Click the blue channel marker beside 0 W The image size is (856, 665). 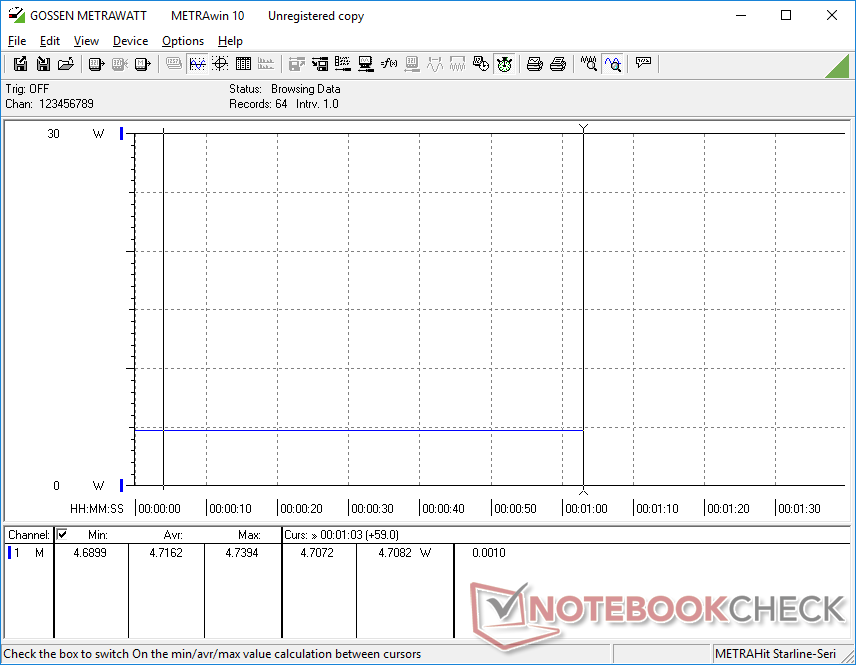click(122, 485)
